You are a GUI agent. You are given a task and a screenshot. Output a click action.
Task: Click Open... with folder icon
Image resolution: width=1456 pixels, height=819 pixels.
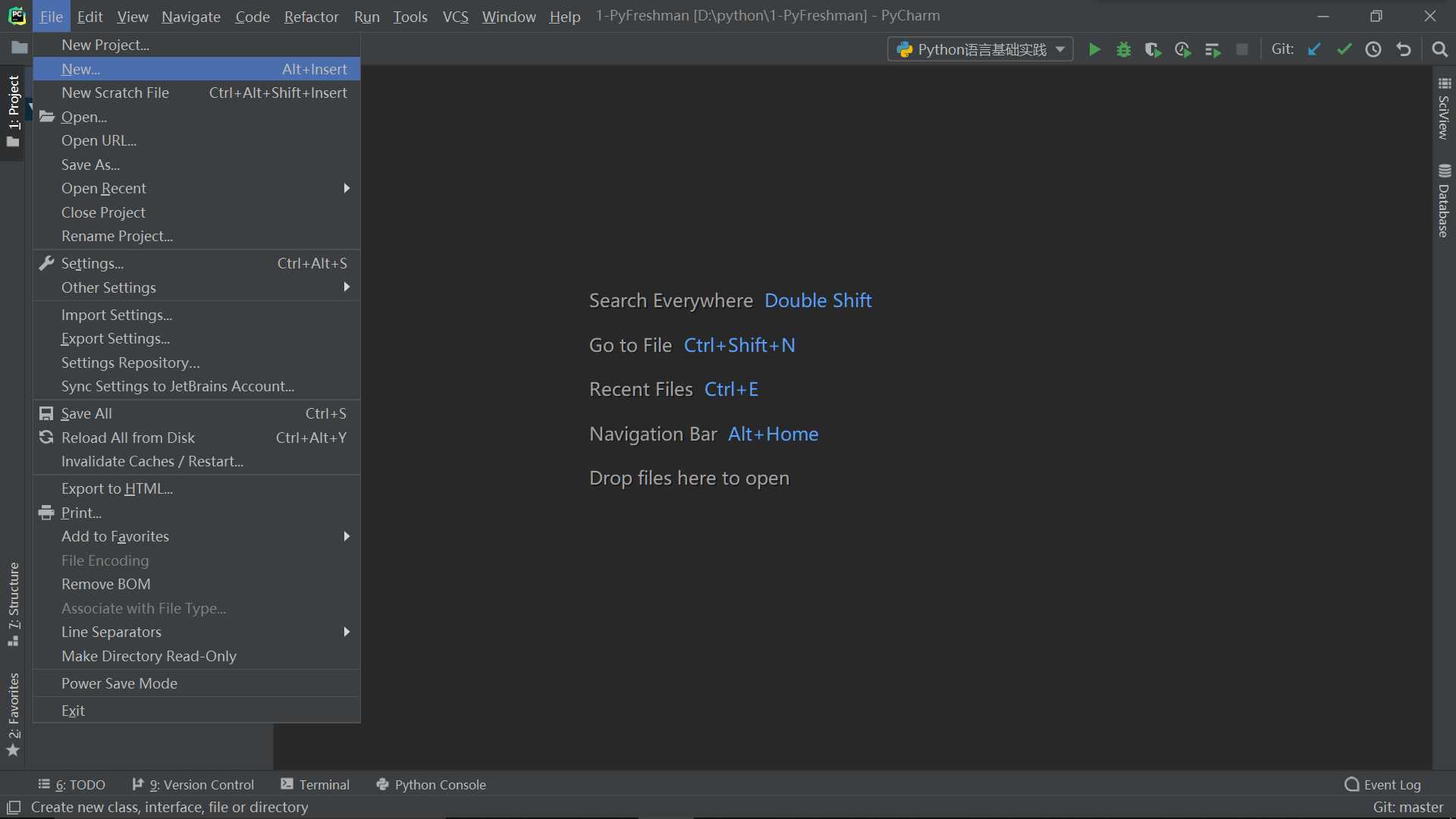pos(196,117)
